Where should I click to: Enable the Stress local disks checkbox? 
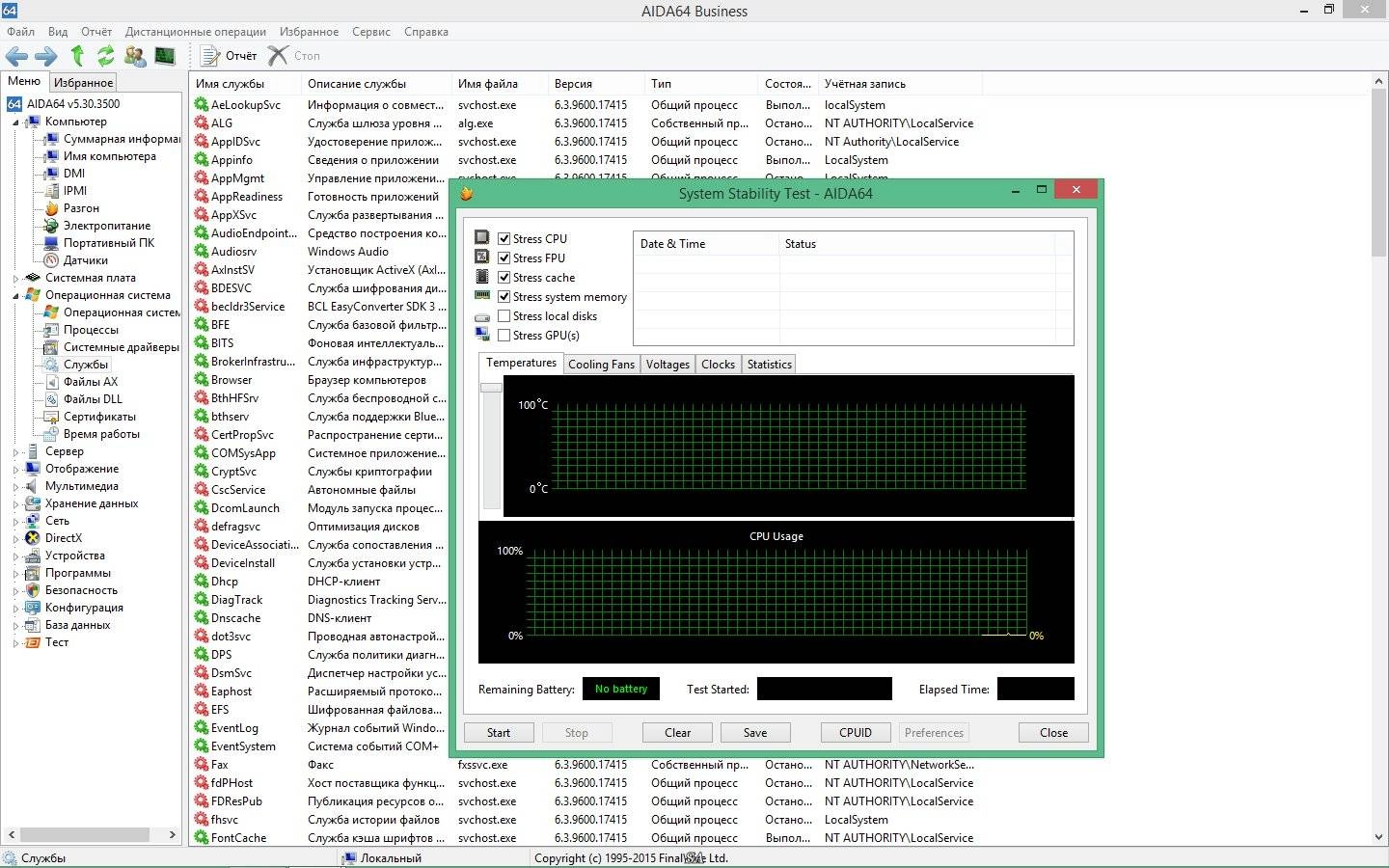click(x=504, y=315)
